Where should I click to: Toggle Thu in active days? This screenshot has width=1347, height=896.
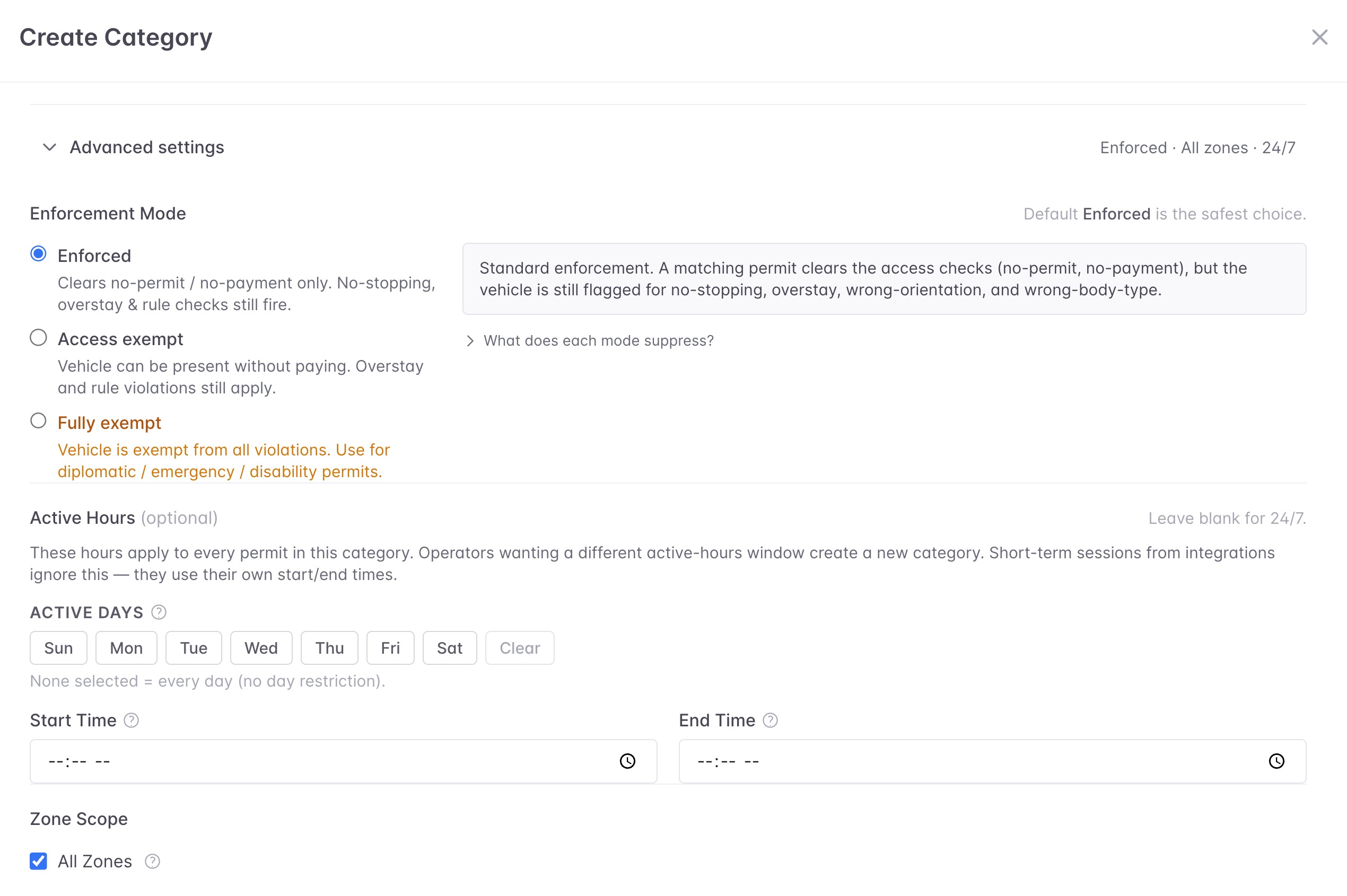[330, 648]
